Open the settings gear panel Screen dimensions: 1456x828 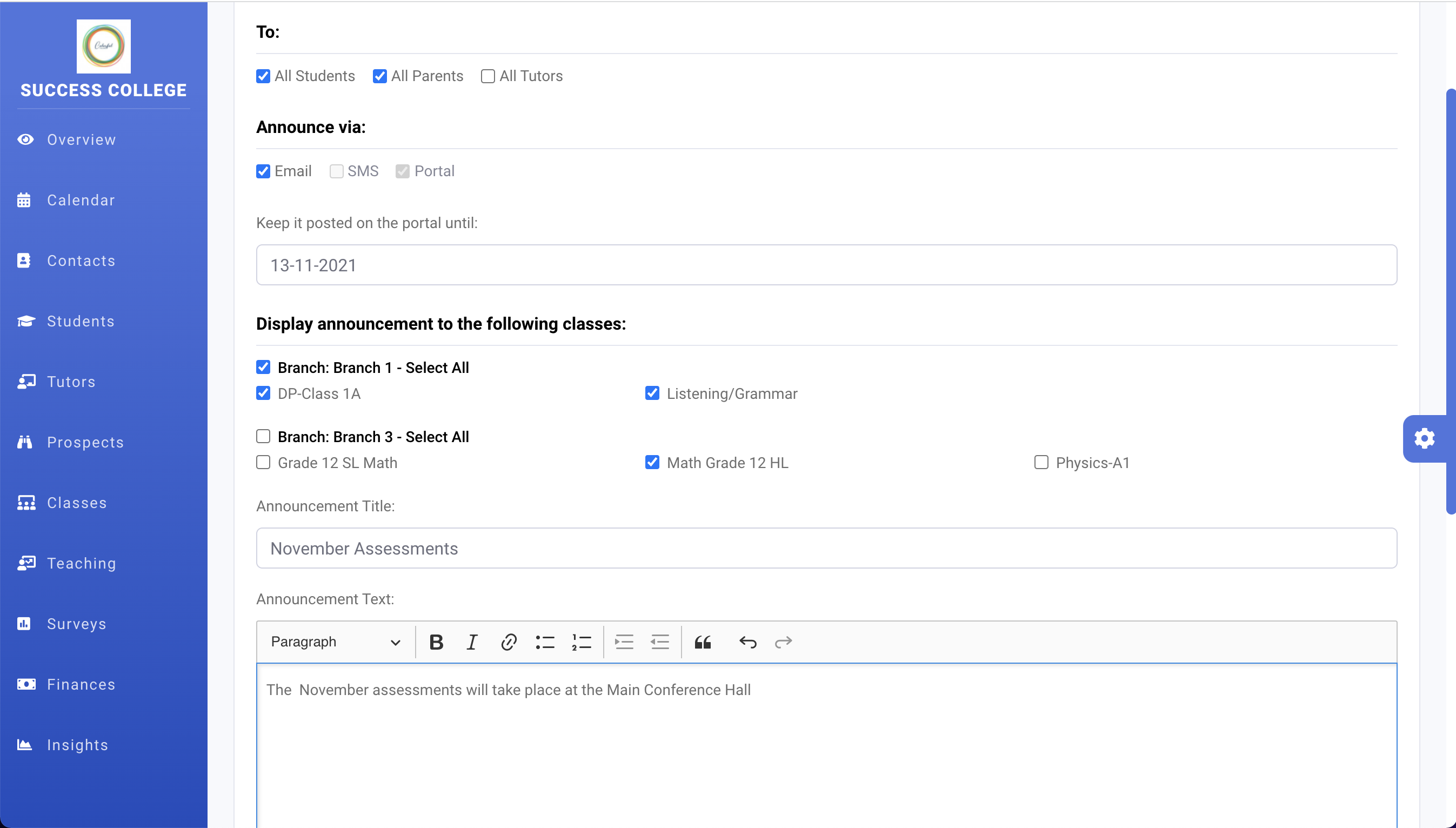pos(1424,439)
